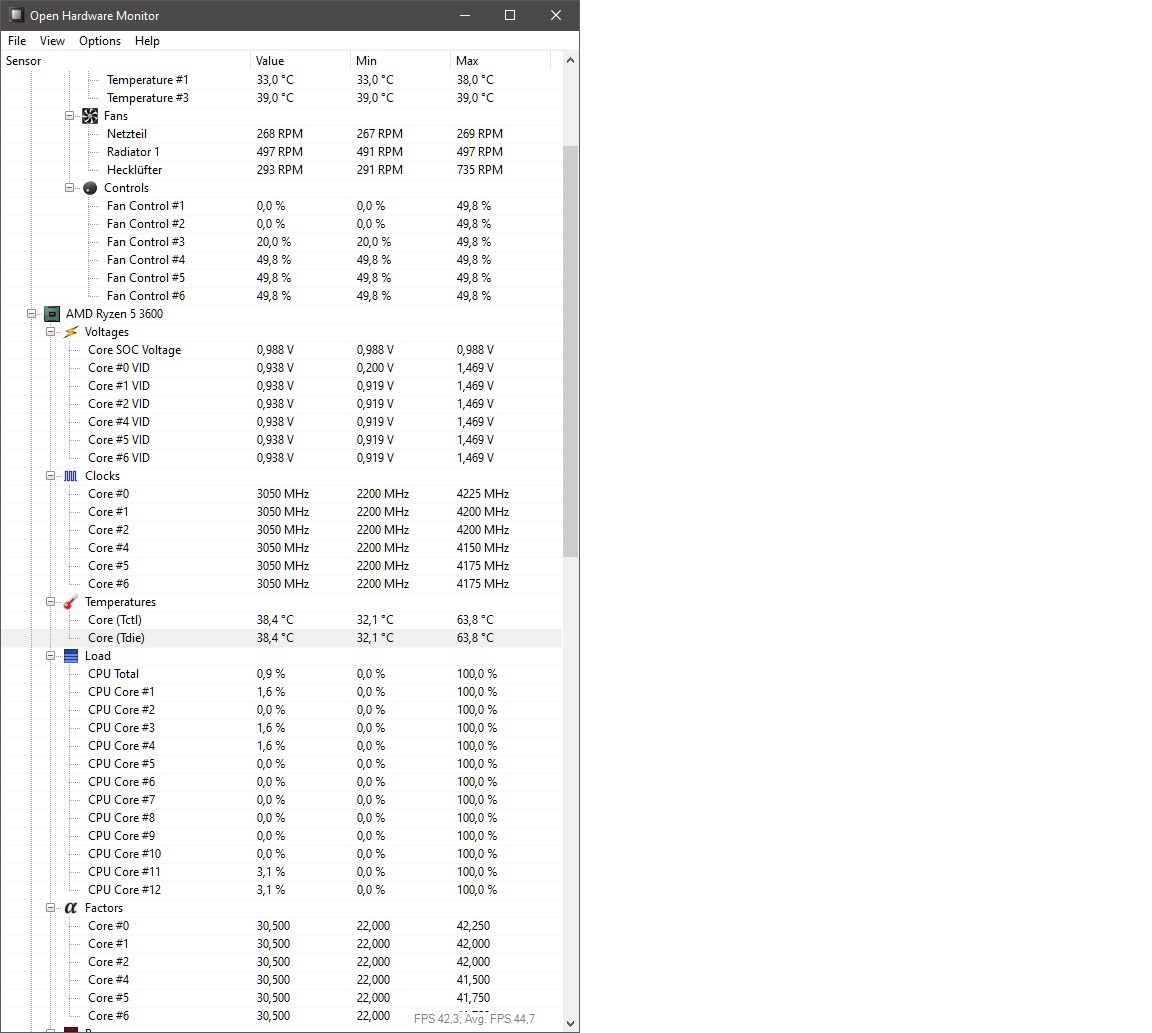Viewport: 1152px width, 1033px height.
Task: Select the Radiator 1 fan row
Action: 281,152
